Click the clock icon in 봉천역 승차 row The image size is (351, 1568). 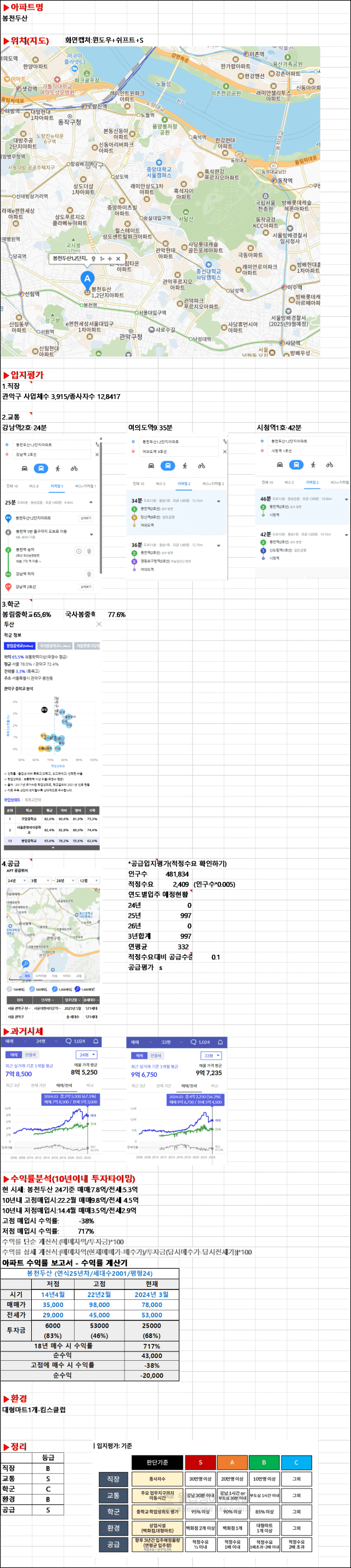(78, 551)
